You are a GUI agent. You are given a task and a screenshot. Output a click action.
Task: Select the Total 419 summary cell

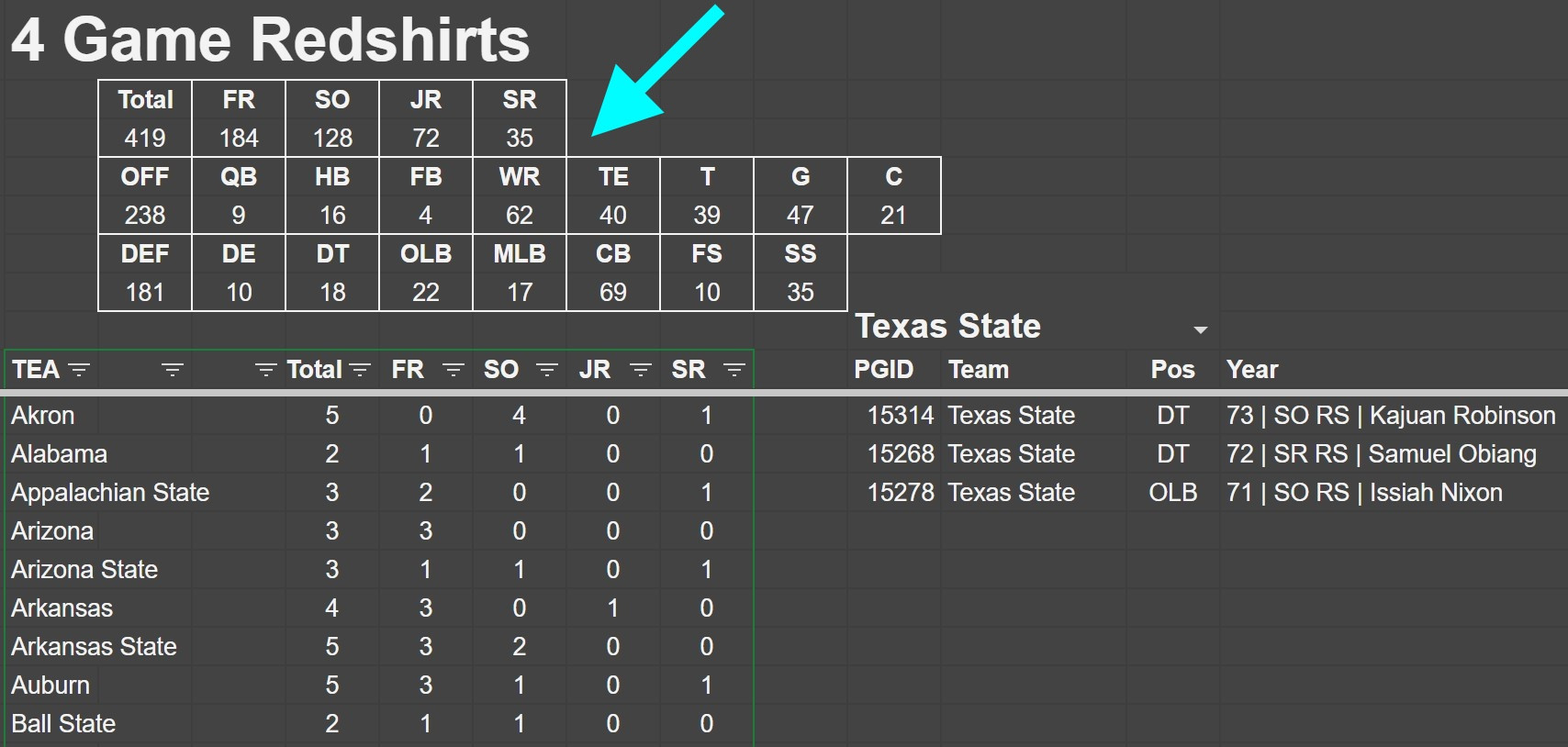(x=145, y=138)
